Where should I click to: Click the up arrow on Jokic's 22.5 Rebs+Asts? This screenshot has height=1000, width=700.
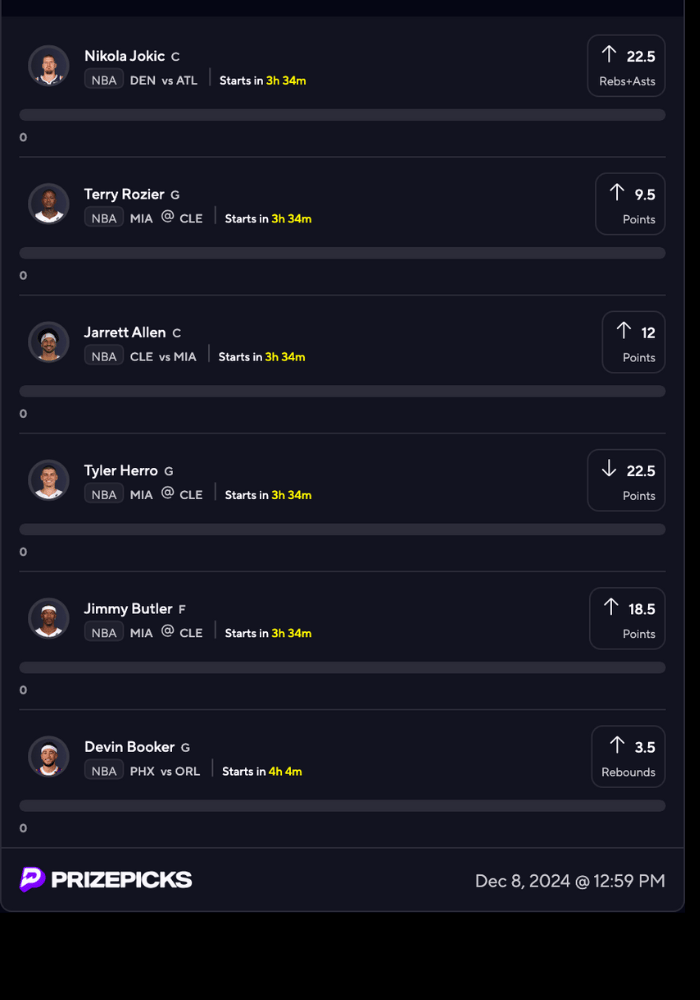(x=608, y=55)
